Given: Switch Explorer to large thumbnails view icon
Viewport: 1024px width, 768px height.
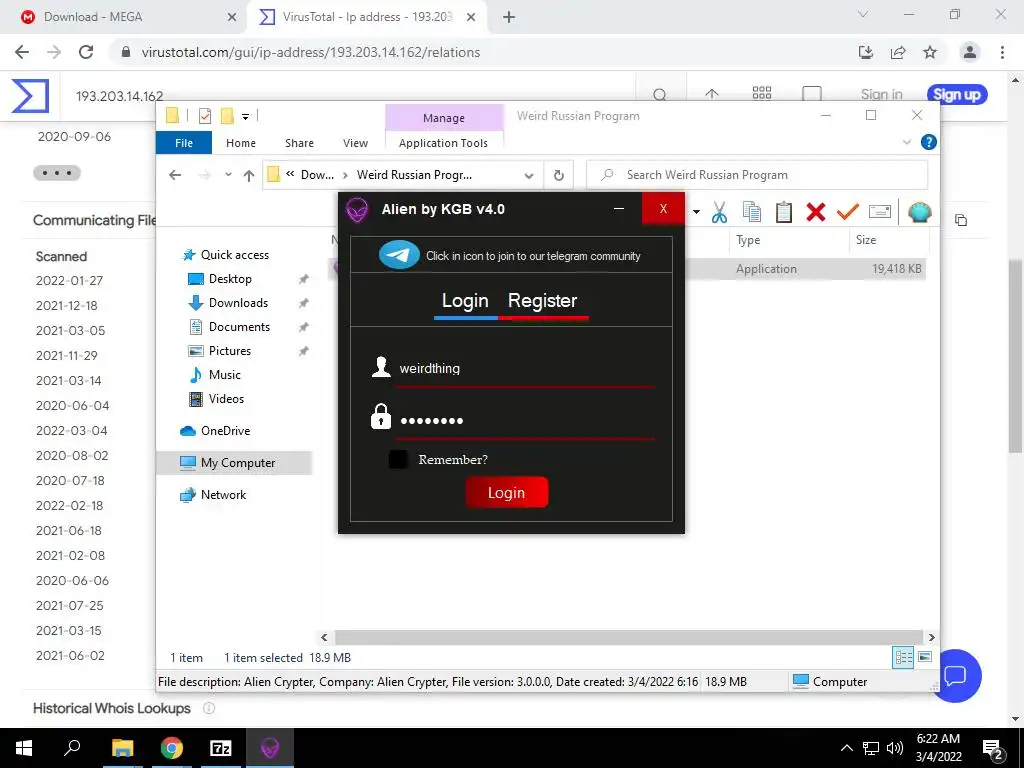Looking at the screenshot, I should pyautogui.click(x=925, y=657).
